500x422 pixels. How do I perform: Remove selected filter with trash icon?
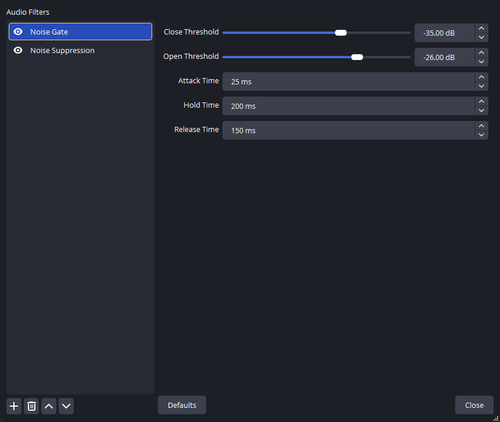(32, 406)
